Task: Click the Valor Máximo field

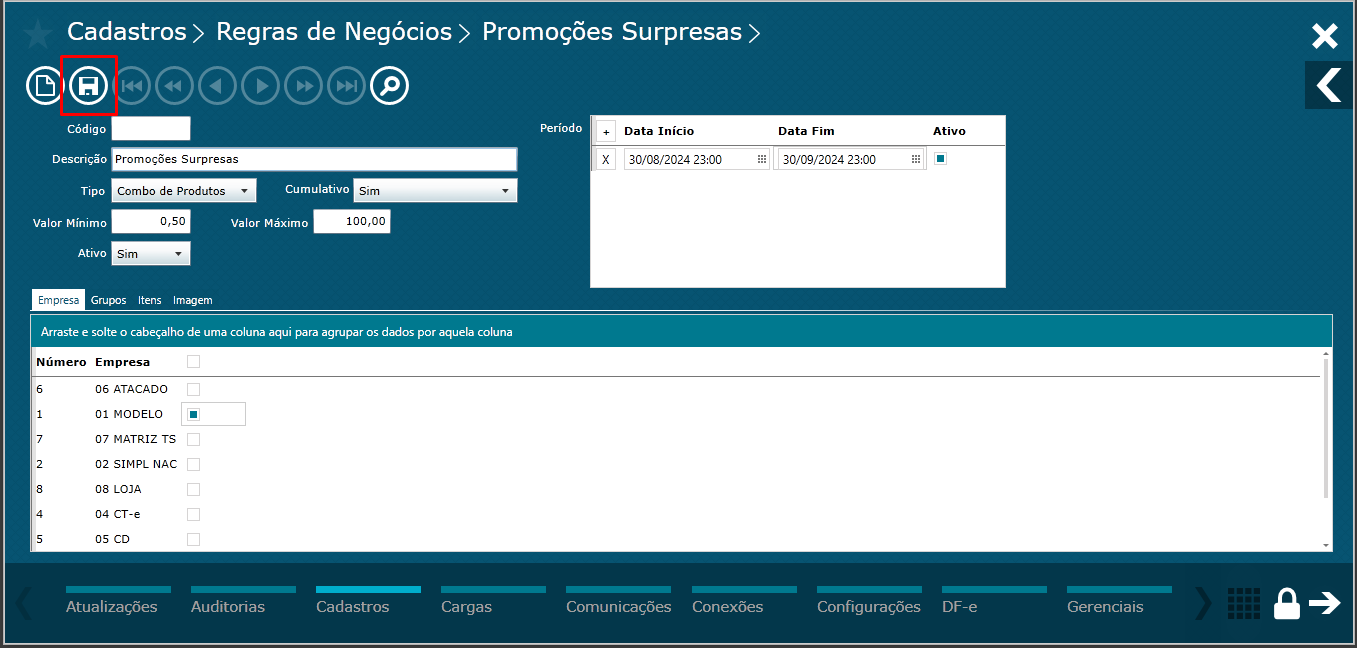Action: point(352,222)
